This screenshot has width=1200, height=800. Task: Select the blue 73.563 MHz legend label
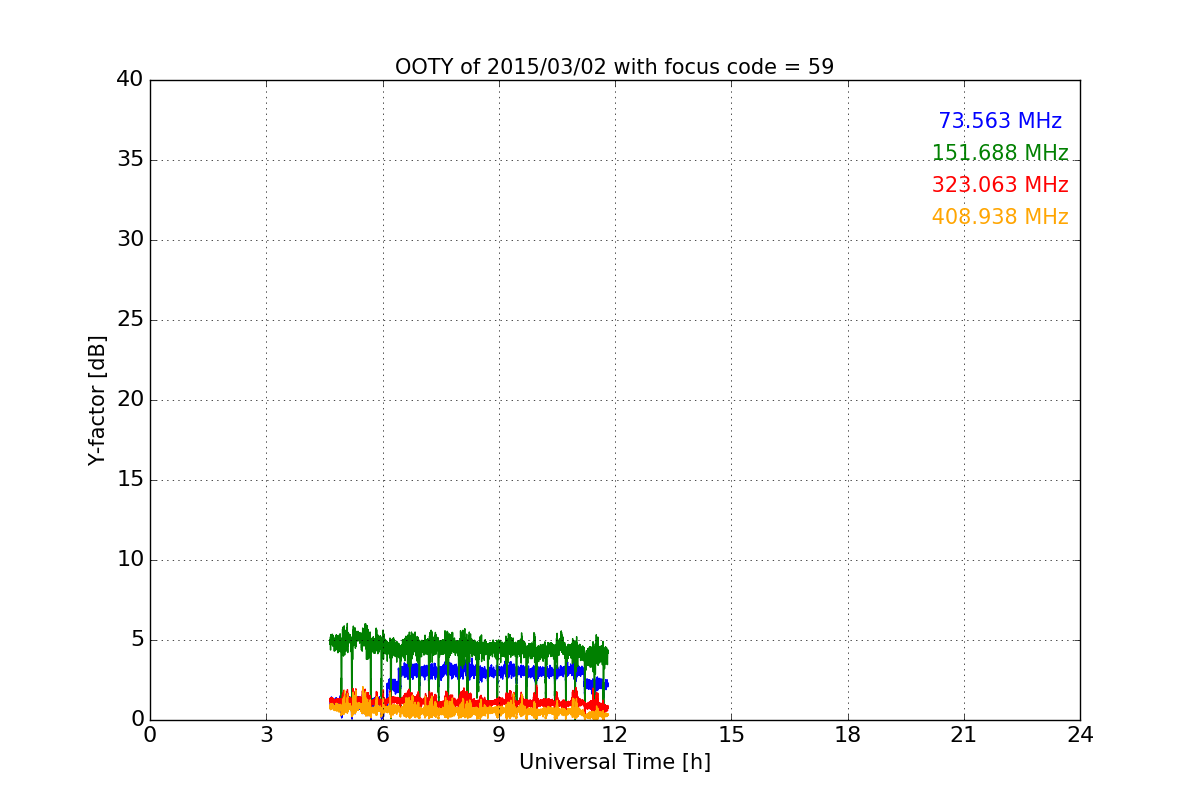(x=1000, y=121)
